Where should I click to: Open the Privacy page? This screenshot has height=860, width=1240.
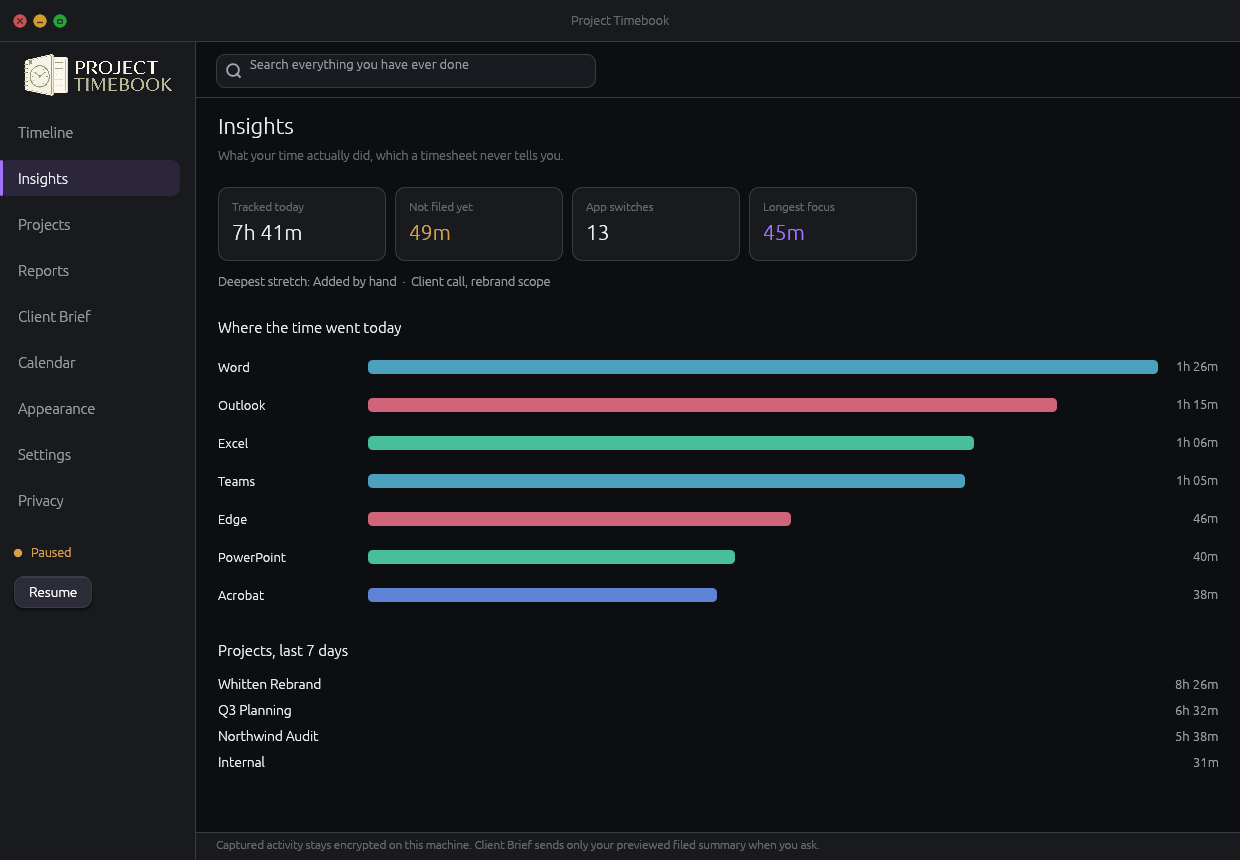(90, 500)
